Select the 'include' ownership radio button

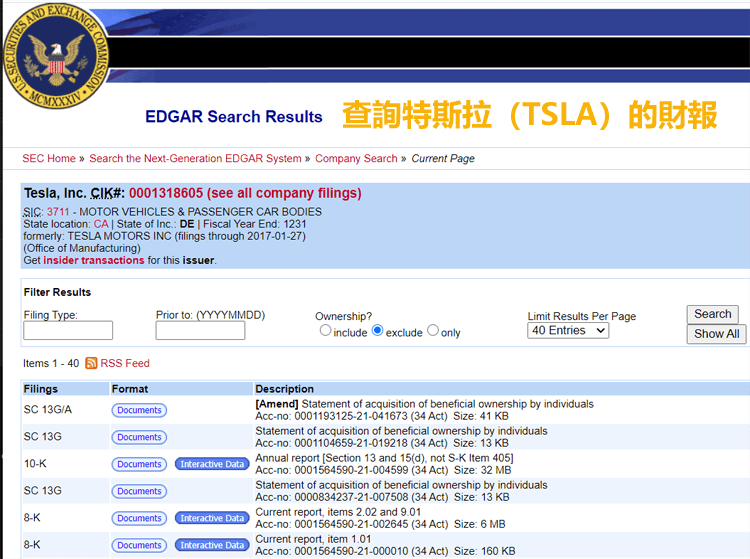[x=325, y=331]
